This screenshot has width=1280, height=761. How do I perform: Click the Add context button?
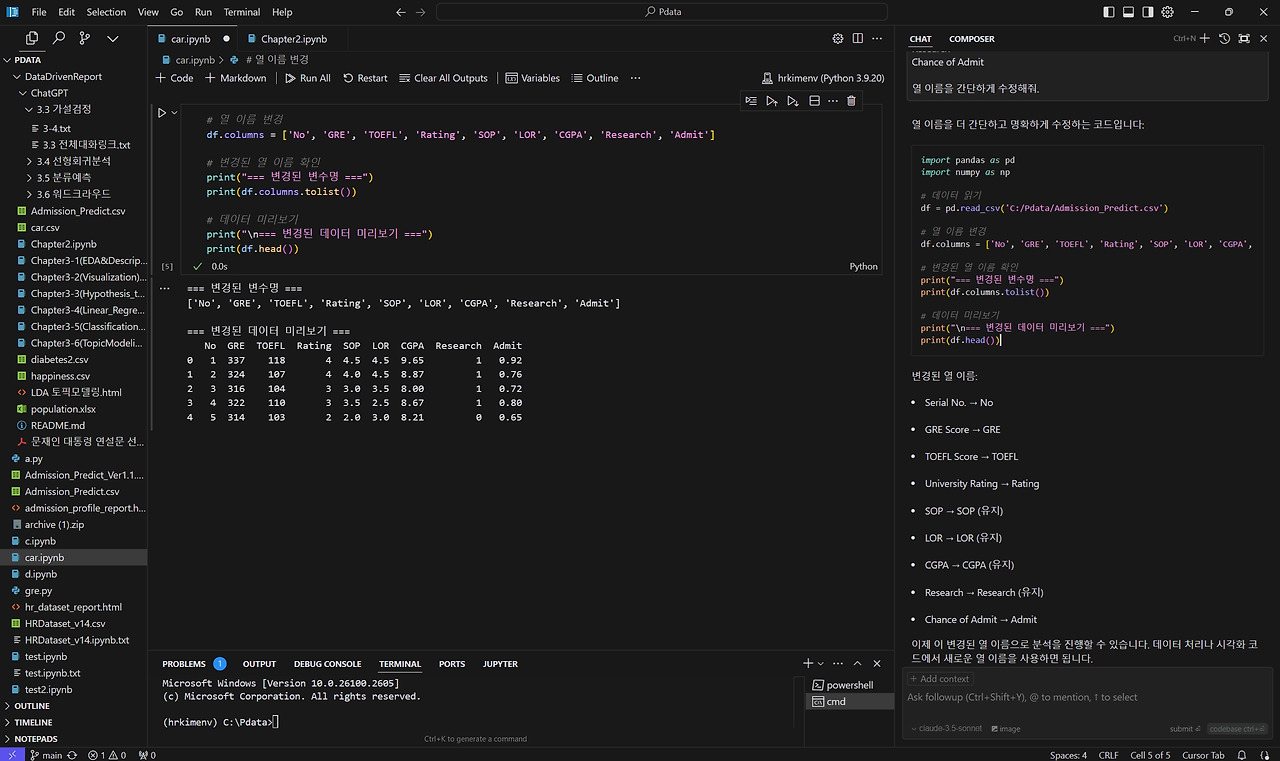point(939,679)
